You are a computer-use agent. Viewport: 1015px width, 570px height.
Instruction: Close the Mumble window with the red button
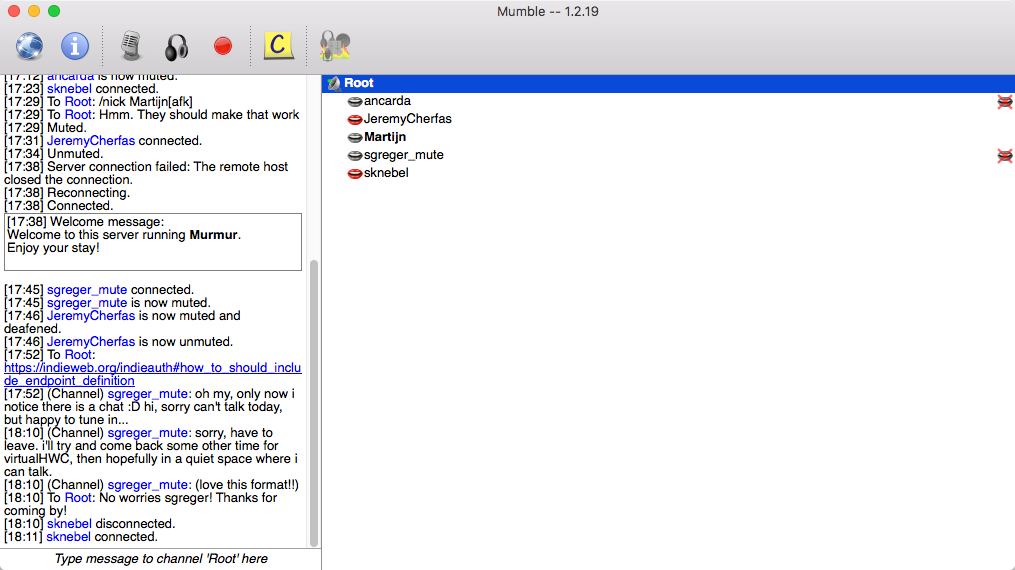(x=14, y=11)
